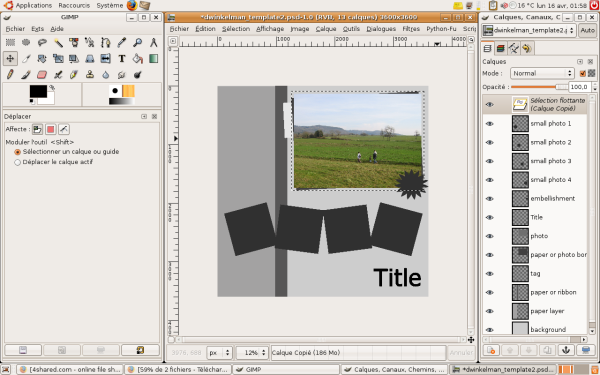The image size is (600, 375).
Task: Select the Crop knife tool
Action: pyautogui.click(x=26, y=59)
